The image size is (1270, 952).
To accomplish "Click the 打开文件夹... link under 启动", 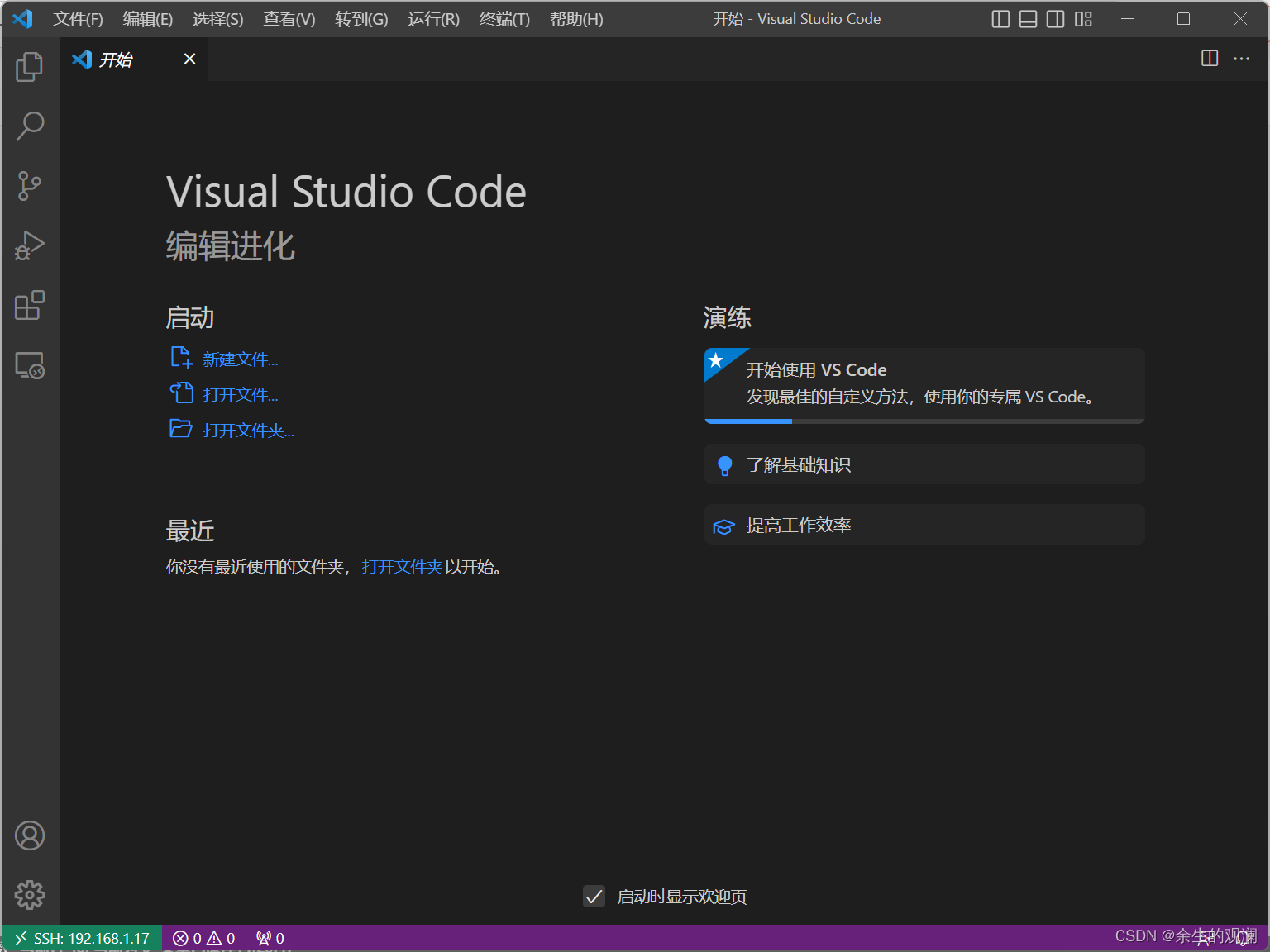I will click(248, 431).
